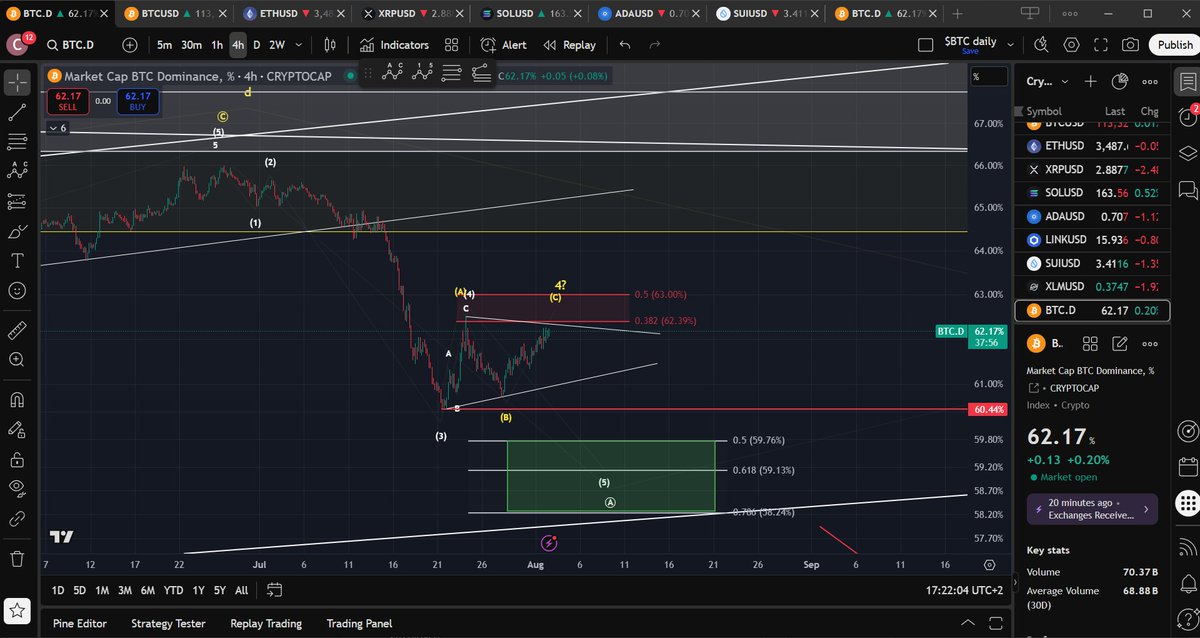Open the Fibonacci retracement tools
The width and height of the screenshot is (1200, 638).
17,142
